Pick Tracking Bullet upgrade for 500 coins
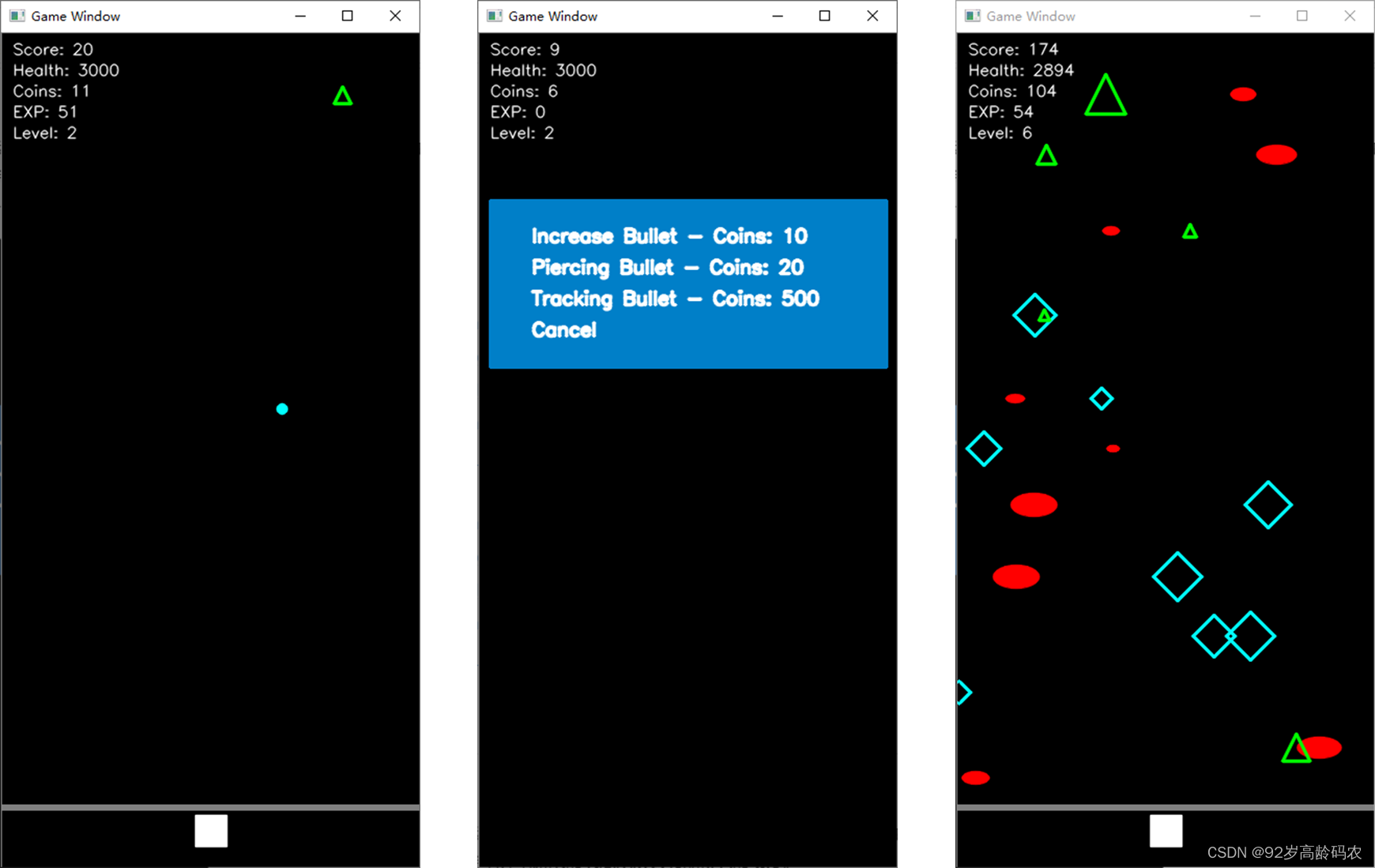This screenshot has height=868, width=1375. coord(676,299)
